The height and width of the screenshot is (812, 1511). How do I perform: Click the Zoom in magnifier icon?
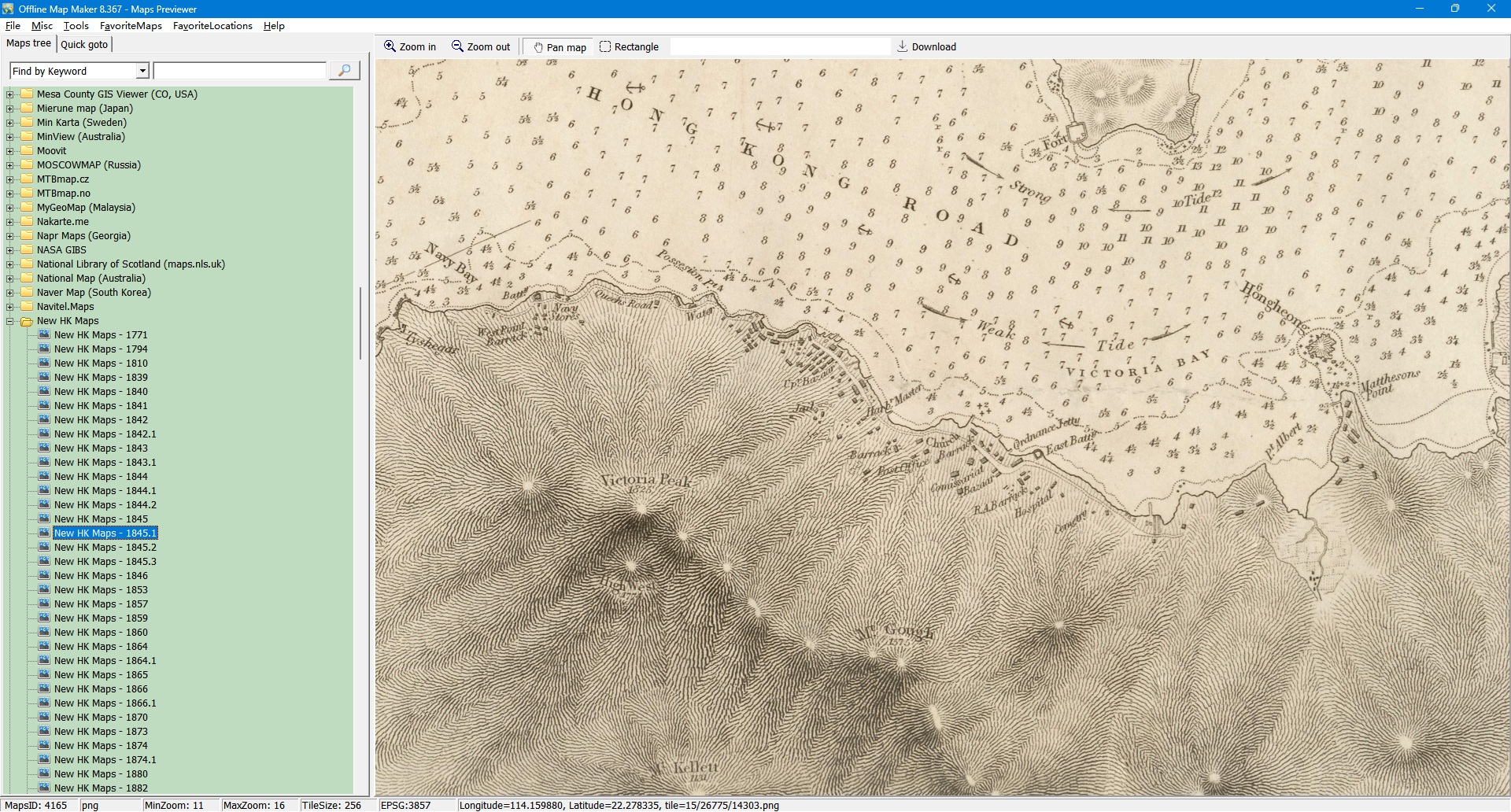(x=390, y=46)
